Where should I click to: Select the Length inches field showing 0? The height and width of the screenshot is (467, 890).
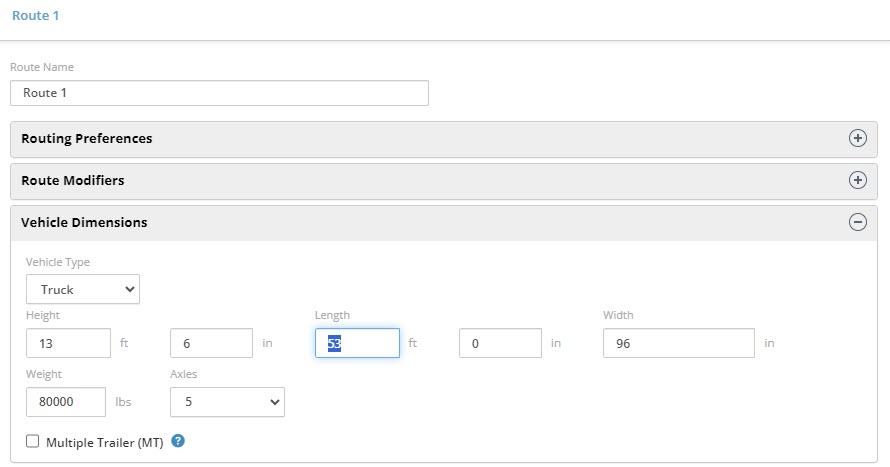click(500, 343)
